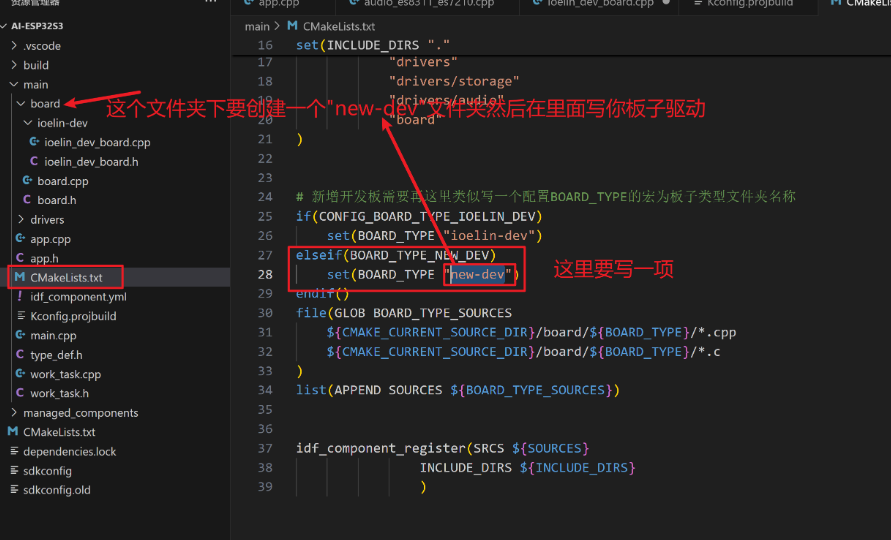Click YAML icon beside idf_component.yml

20,296
